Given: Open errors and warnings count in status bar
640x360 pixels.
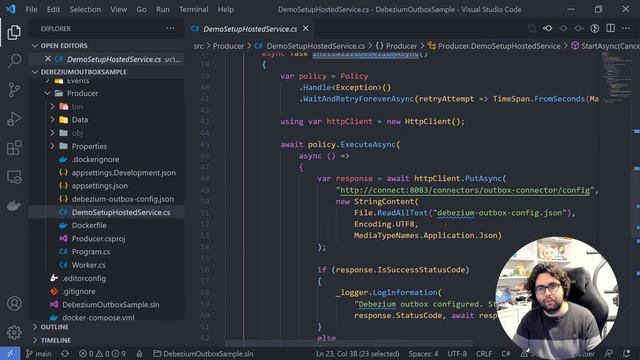Looking at the screenshot, I should click(102, 353).
